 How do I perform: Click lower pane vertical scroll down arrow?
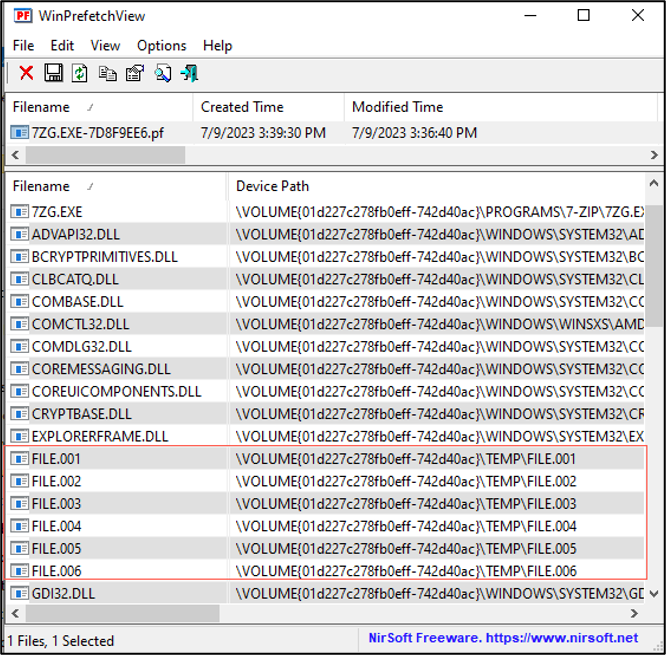click(654, 593)
